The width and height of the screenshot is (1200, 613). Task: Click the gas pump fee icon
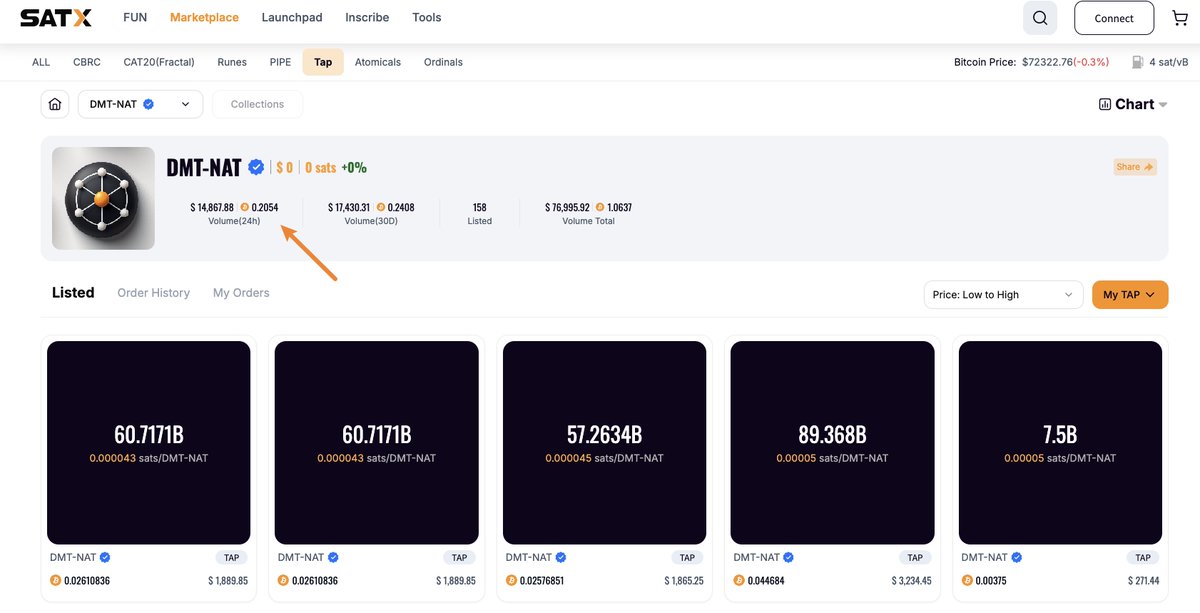point(1137,62)
